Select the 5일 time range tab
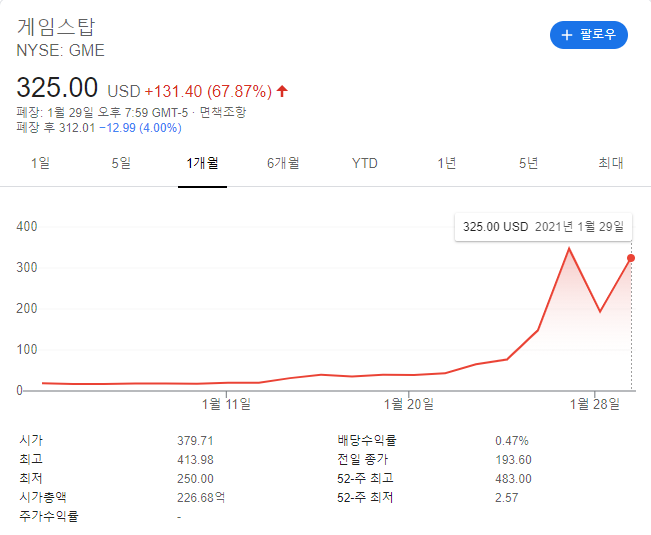The image size is (651, 535). click(121, 163)
